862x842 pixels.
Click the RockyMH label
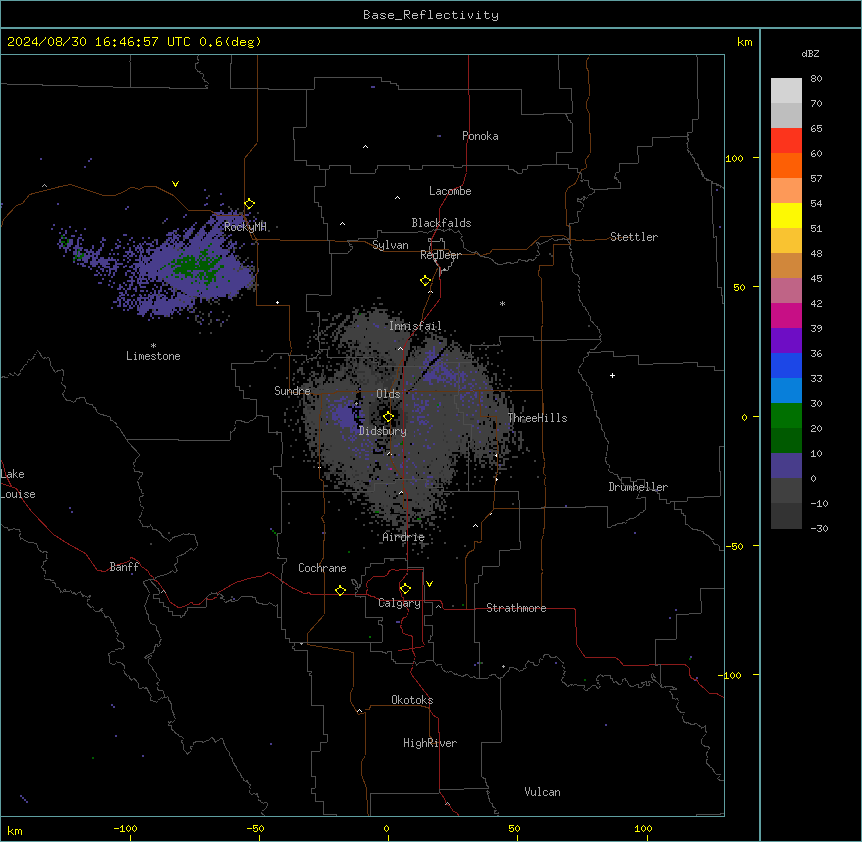245,226
